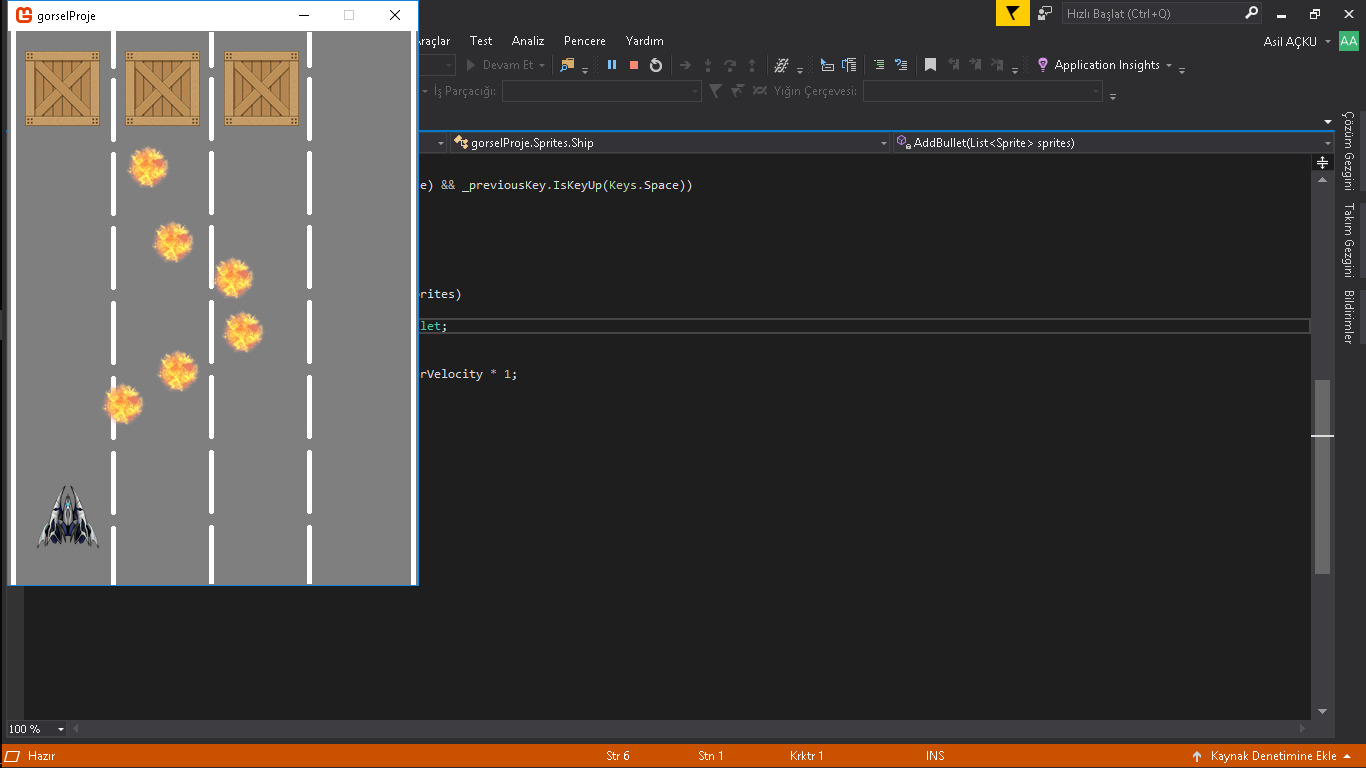Viewport: 1366px width, 768px height.
Task: Stop debugging with the red square button
Action: coord(634,65)
